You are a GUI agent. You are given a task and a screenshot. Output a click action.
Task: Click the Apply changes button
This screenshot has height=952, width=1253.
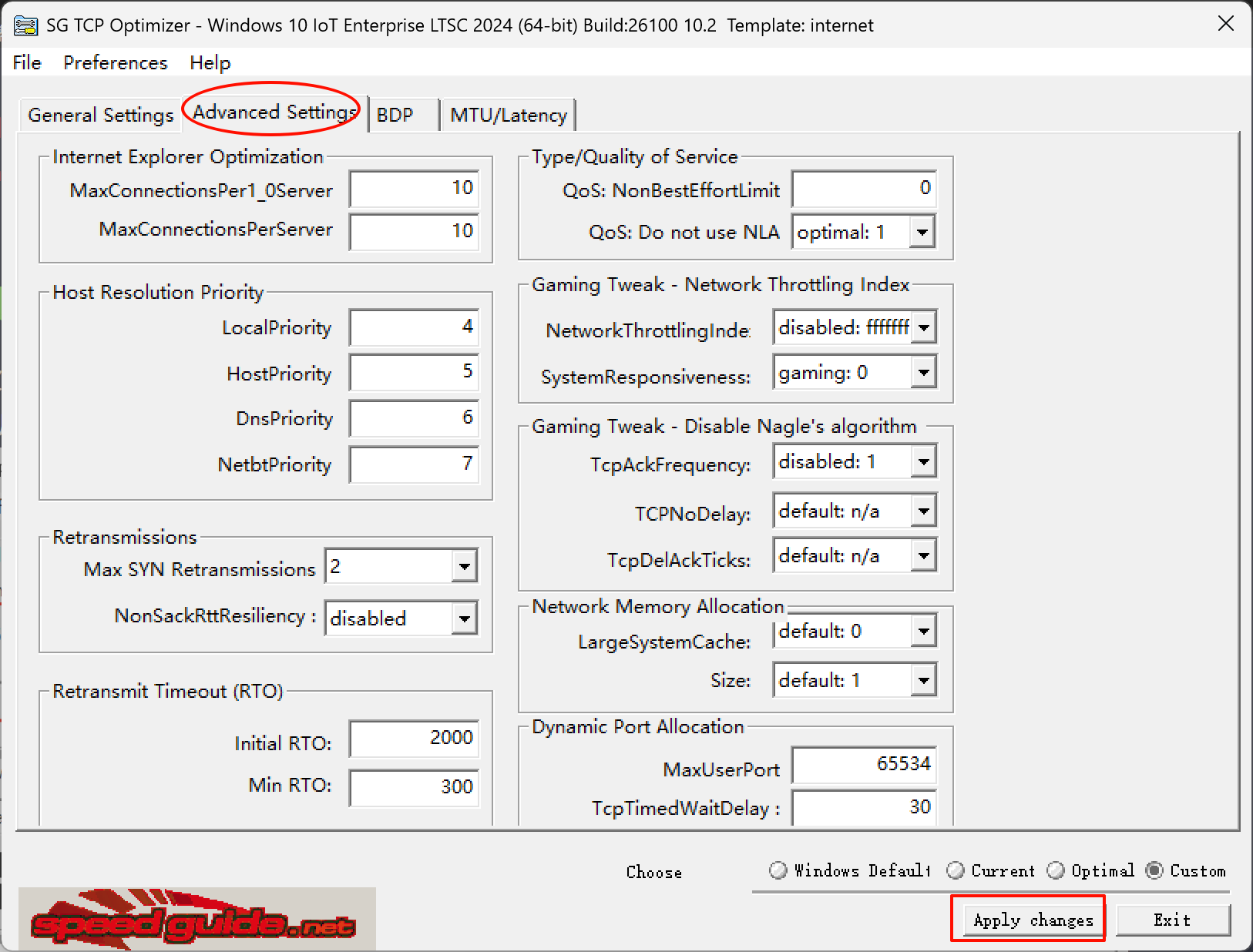1029,920
